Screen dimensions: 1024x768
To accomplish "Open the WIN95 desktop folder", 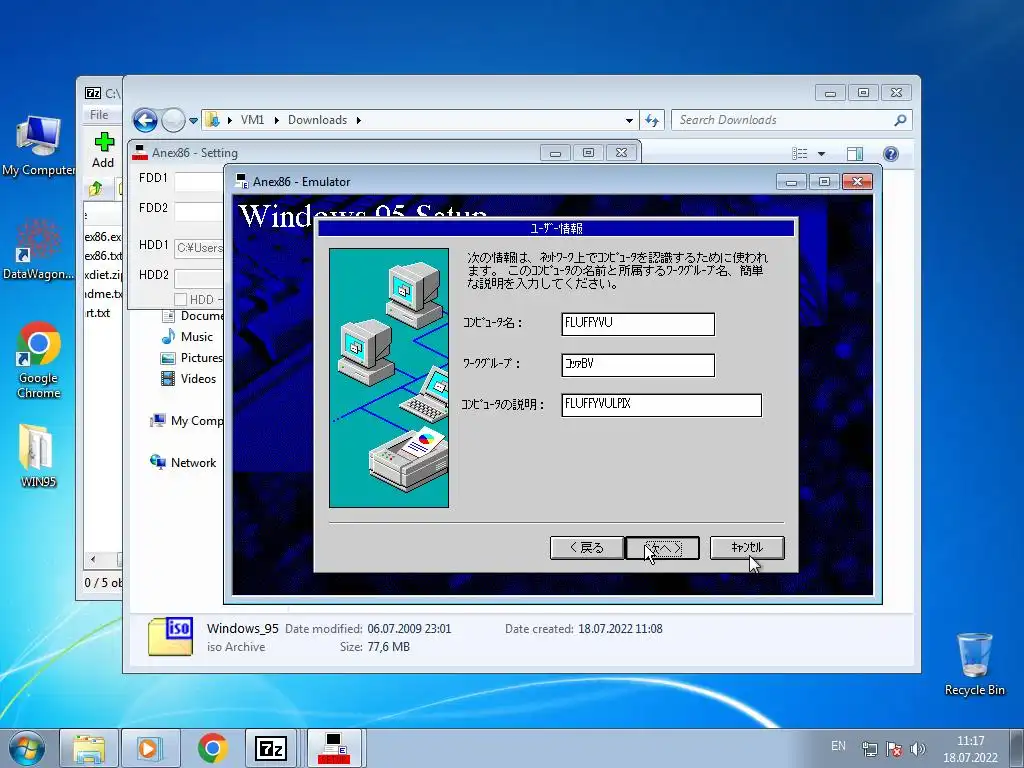I will coord(38,455).
